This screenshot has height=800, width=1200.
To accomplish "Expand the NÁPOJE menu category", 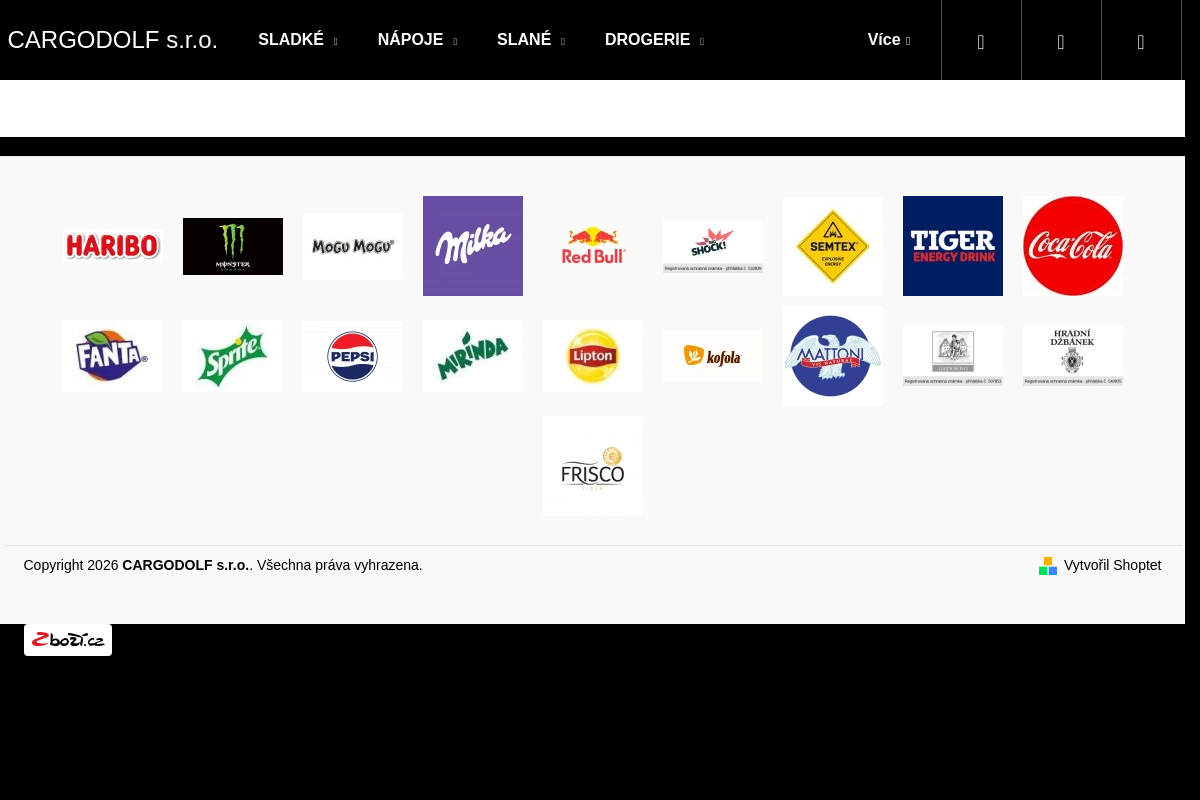I will click(x=417, y=40).
